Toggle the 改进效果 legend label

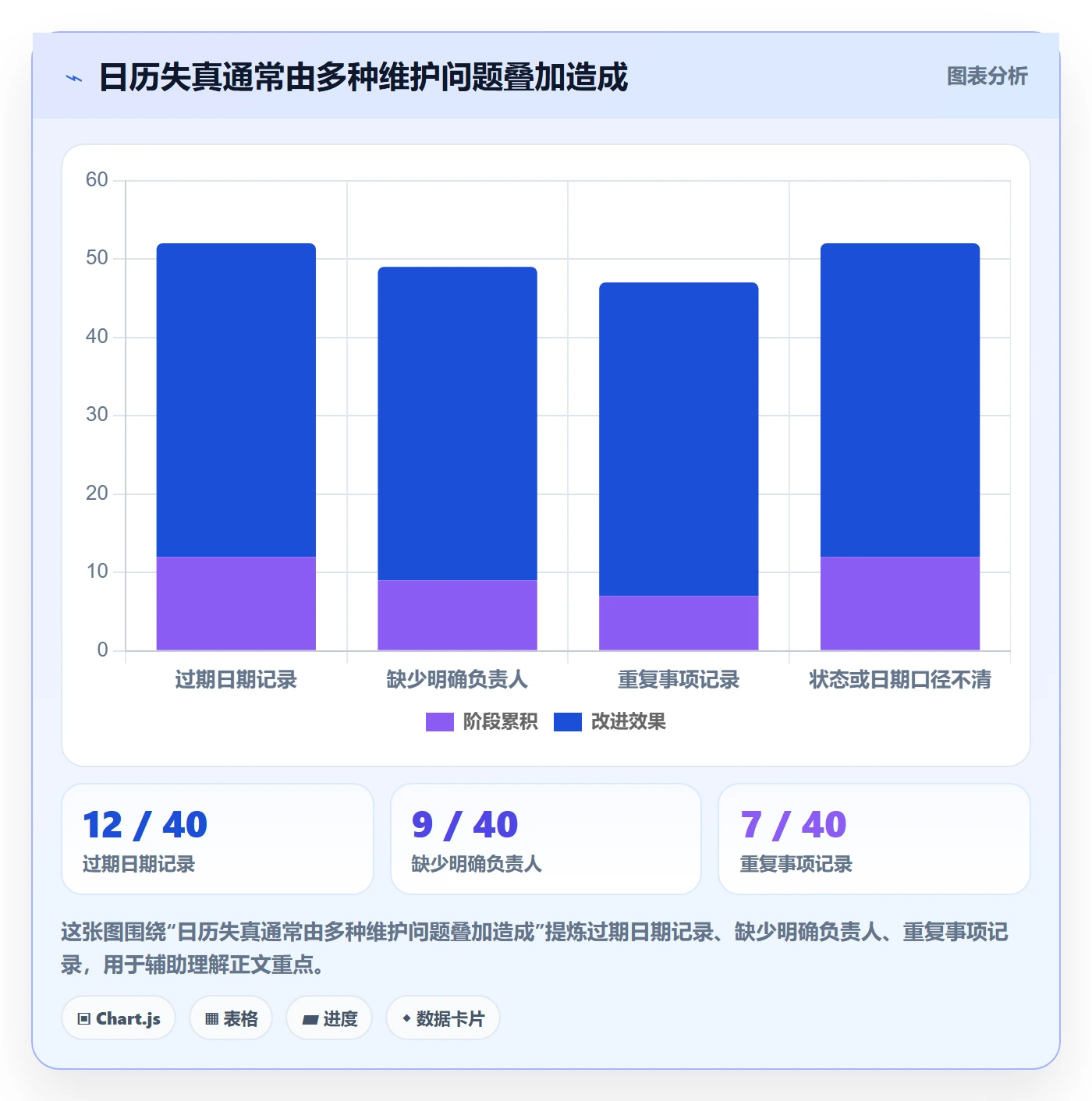pyautogui.click(x=629, y=722)
